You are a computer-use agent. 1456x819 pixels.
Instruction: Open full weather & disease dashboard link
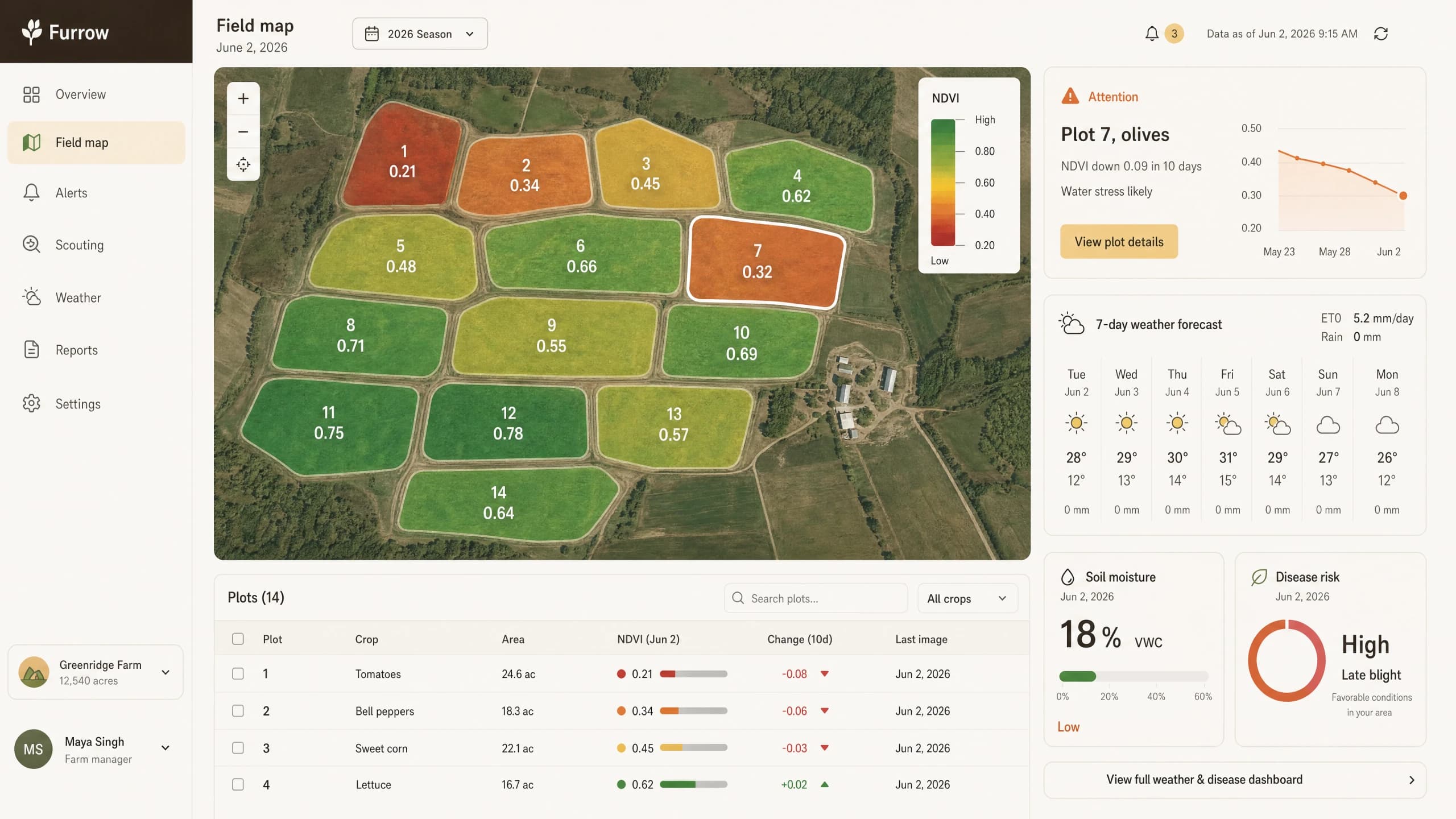1235,780
